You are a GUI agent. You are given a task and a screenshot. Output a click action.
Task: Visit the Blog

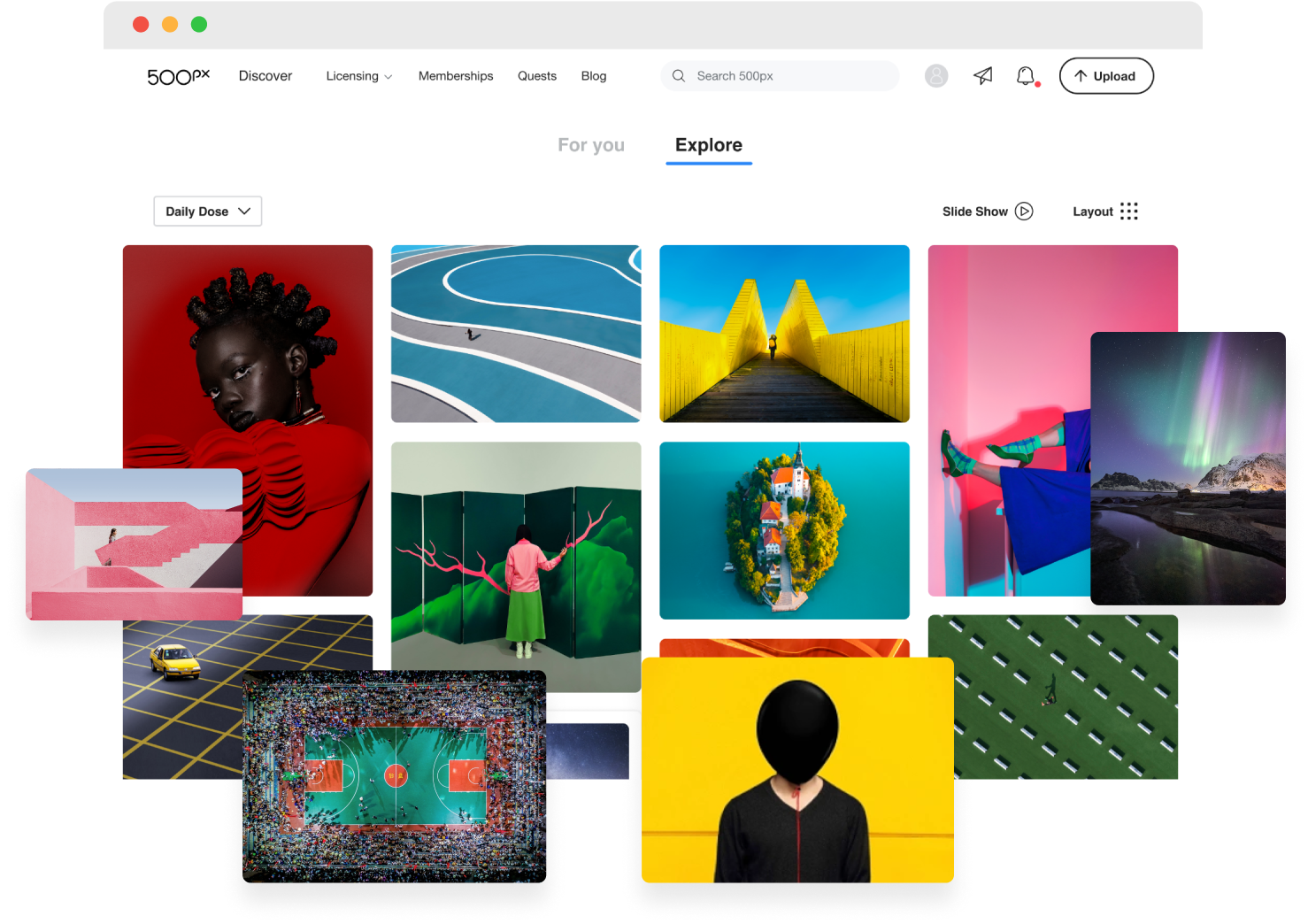tap(593, 76)
